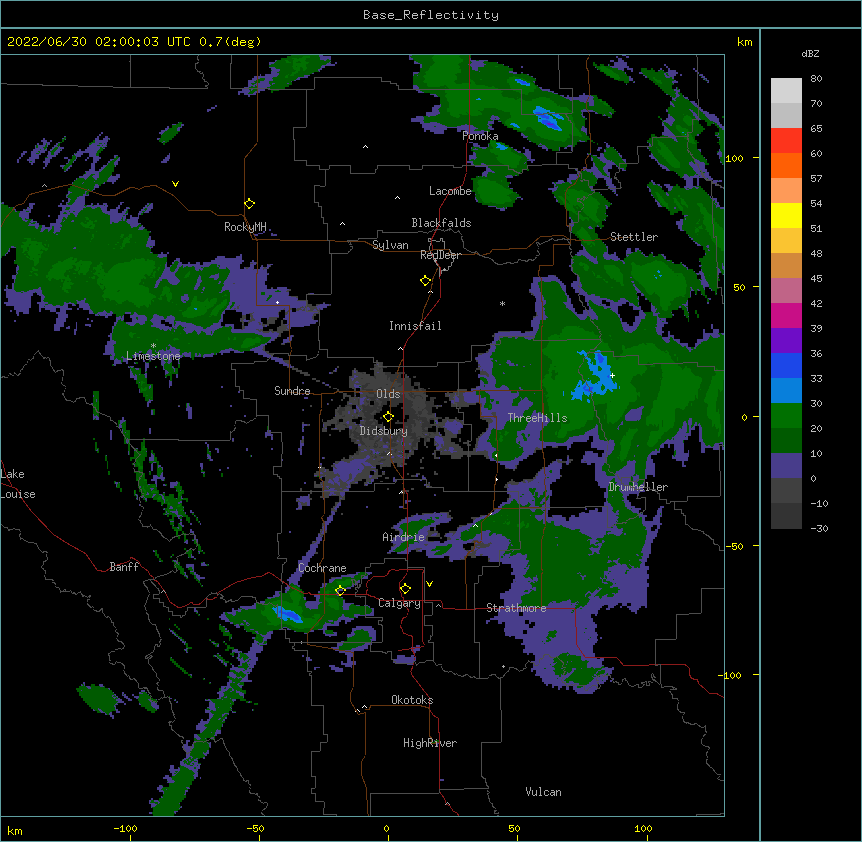The height and width of the screenshot is (842, 862).
Task: Pick the bright green 30 dBZ legend swatch
Action: [786, 416]
